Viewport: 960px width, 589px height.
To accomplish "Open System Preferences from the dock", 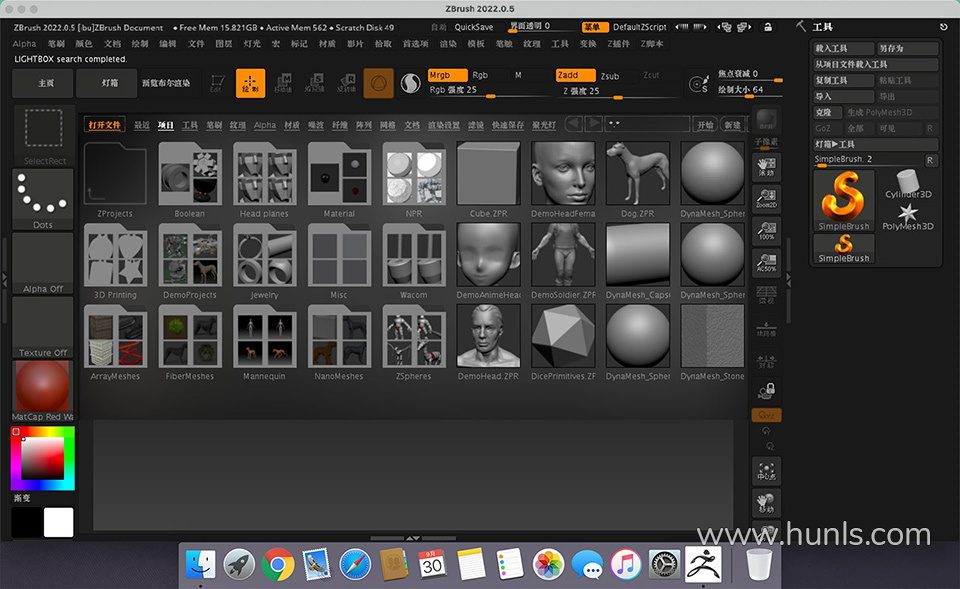I will point(664,564).
